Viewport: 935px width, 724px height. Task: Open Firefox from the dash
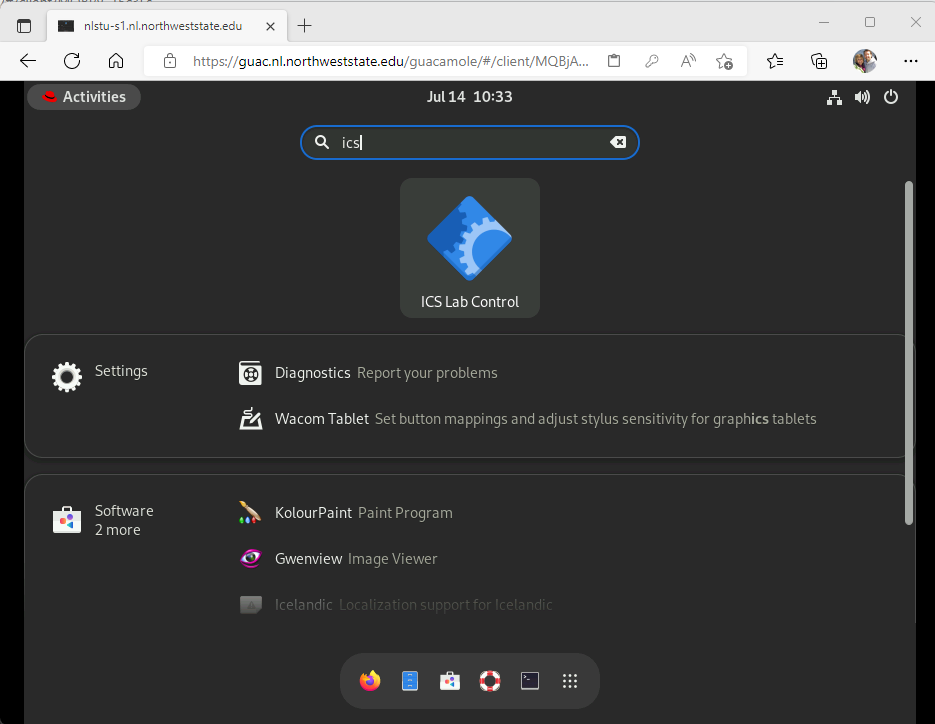(370, 680)
